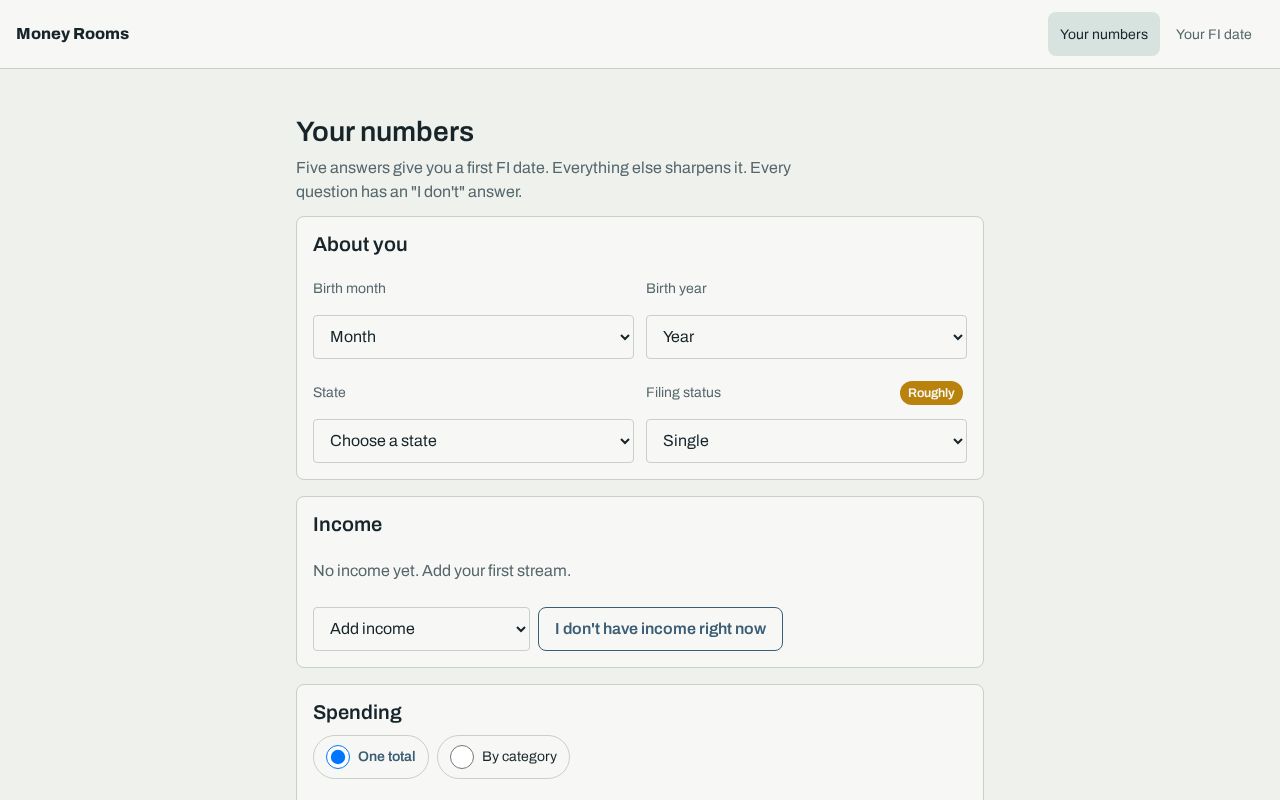Screen dimensions: 1280x800
Task: Expand the Add income dropdown
Action: tap(421, 629)
